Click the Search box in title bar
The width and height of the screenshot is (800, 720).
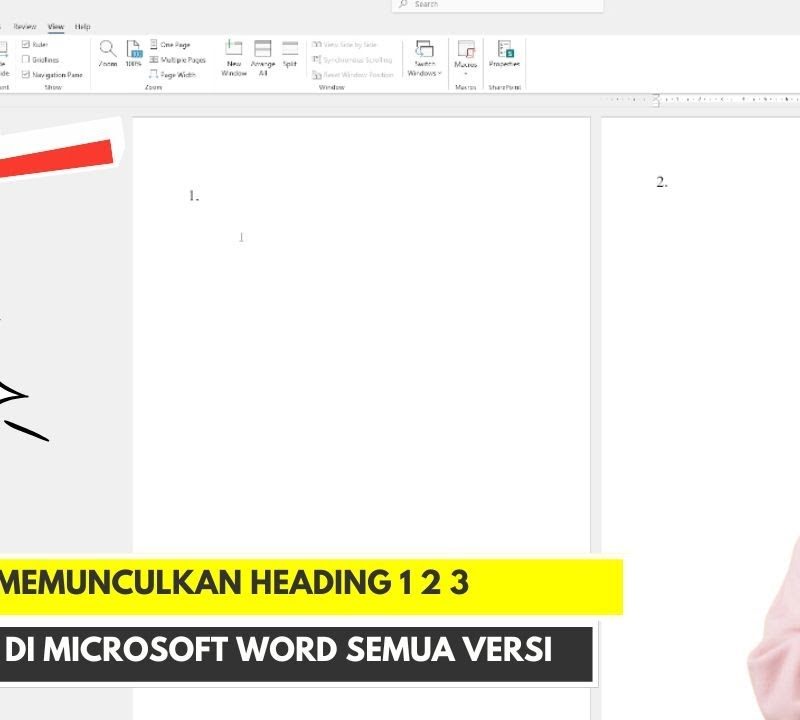(497, 5)
